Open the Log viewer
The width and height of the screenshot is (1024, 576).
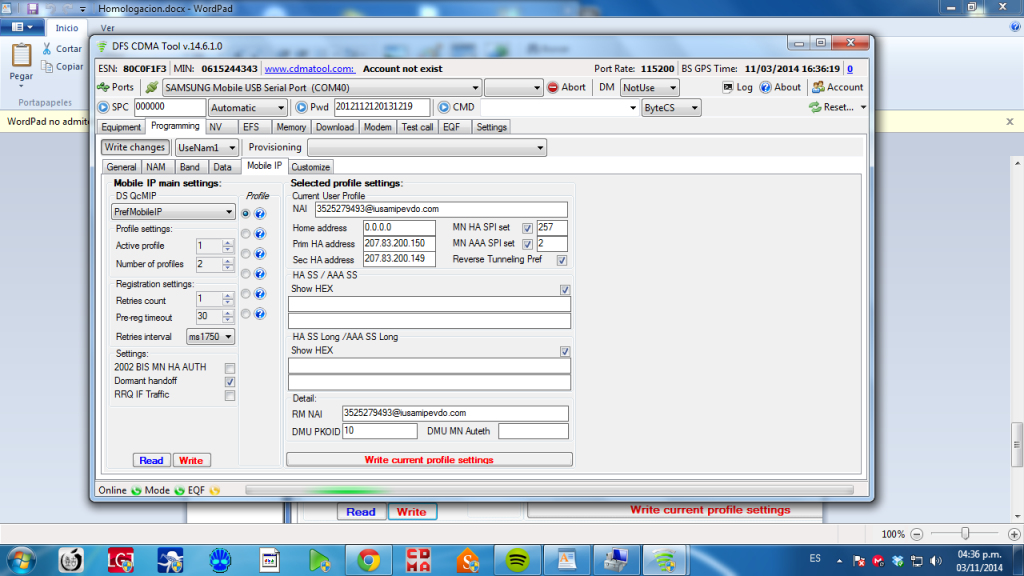pos(737,87)
